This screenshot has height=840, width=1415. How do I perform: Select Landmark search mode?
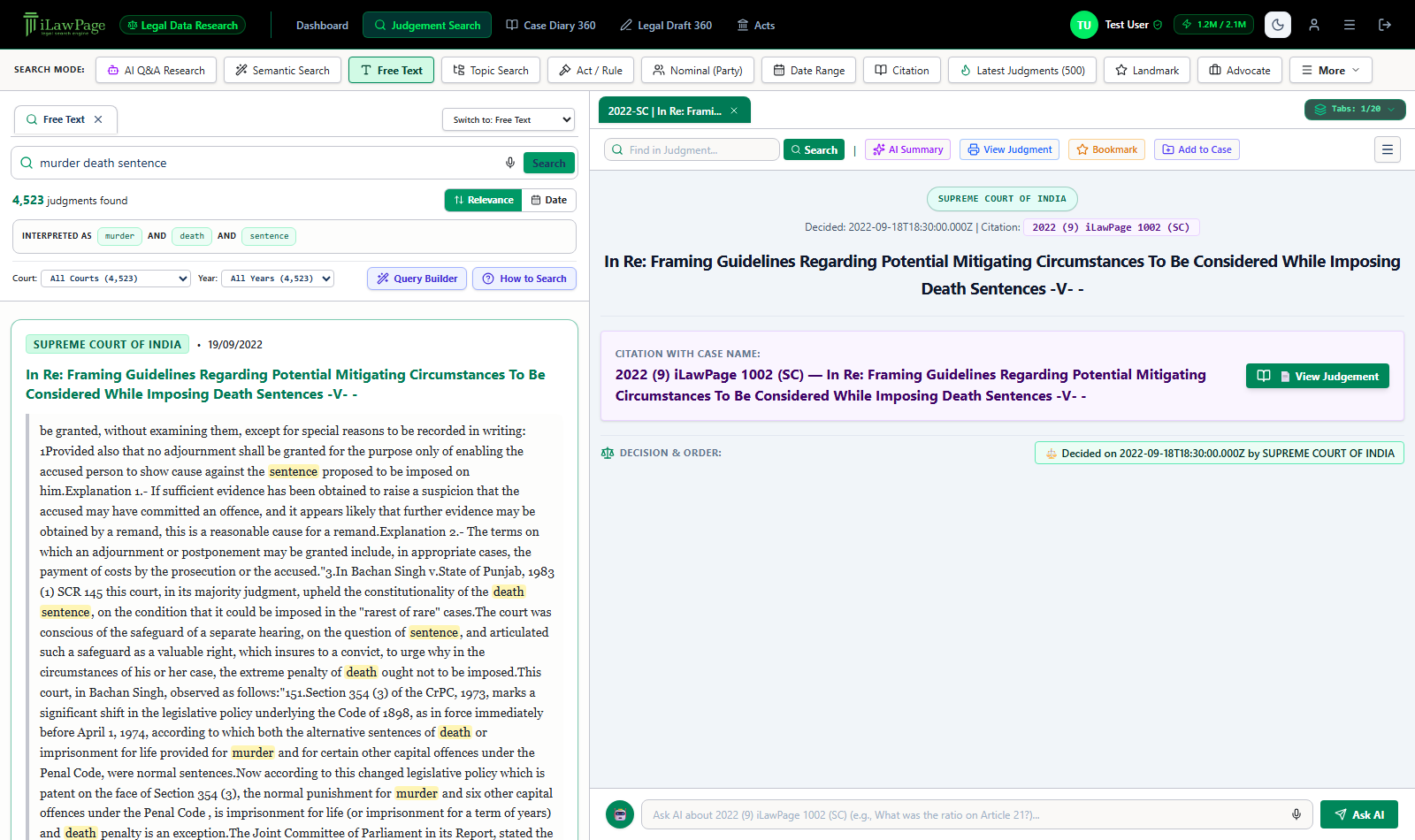point(1147,70)
